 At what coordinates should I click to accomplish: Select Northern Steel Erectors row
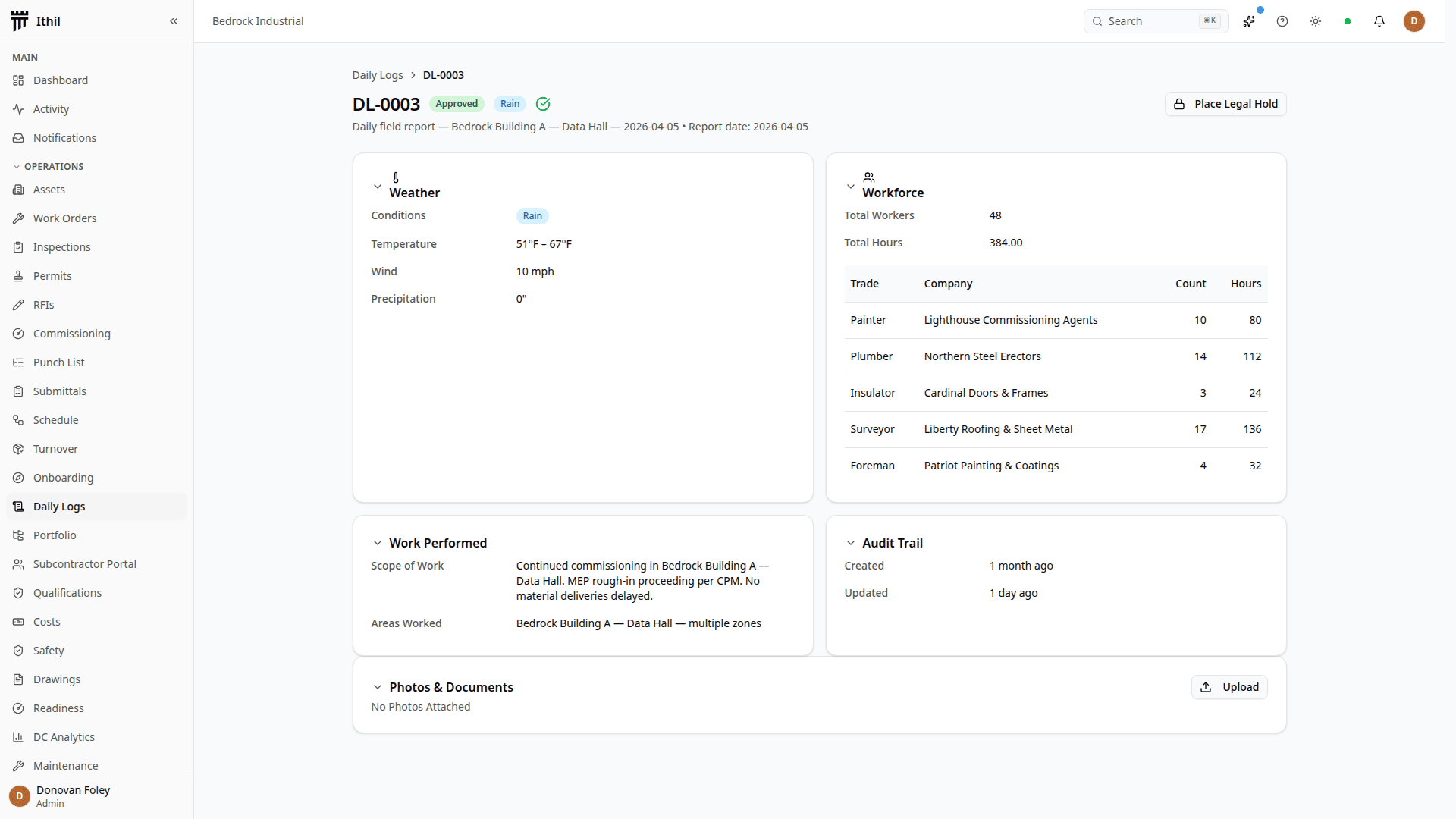(x=1056, y=356)
